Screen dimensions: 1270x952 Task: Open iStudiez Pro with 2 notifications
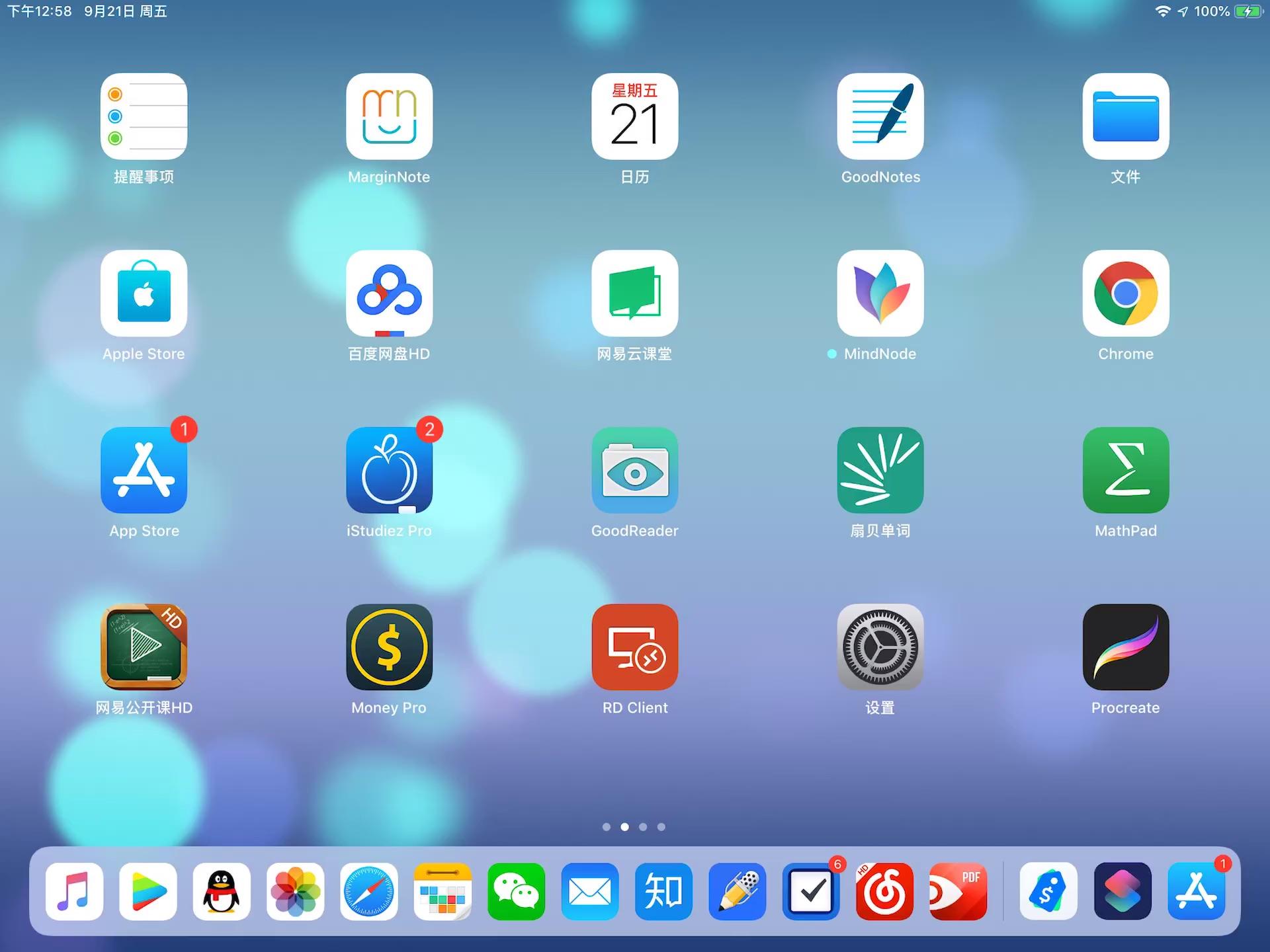point(389,471)
